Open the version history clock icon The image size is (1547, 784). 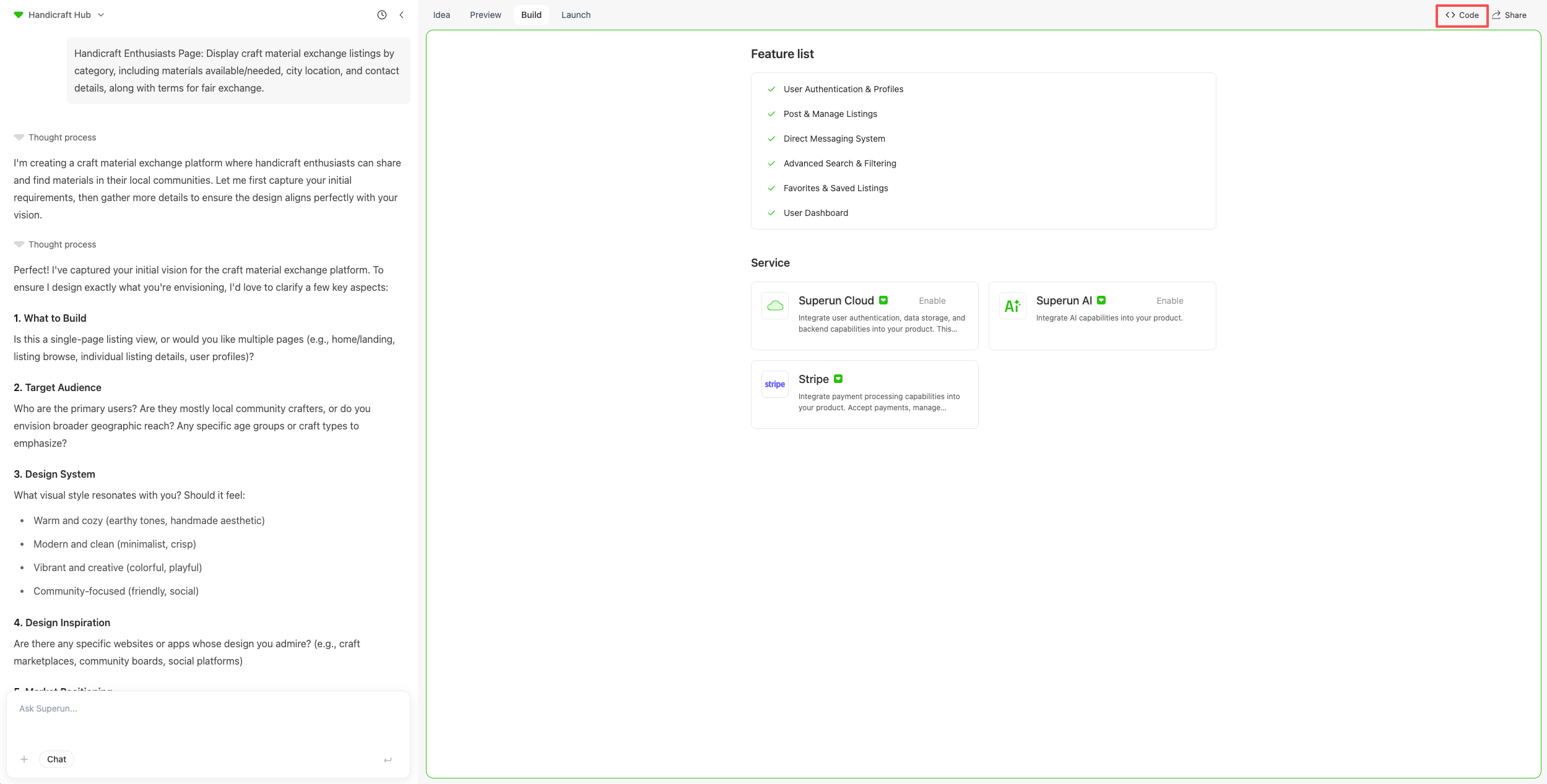click(x=381, y=14)
